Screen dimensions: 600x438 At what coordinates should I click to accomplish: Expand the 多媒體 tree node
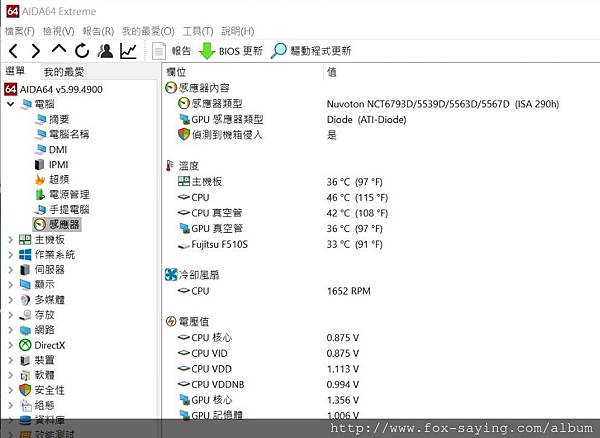tap(10, 300)
